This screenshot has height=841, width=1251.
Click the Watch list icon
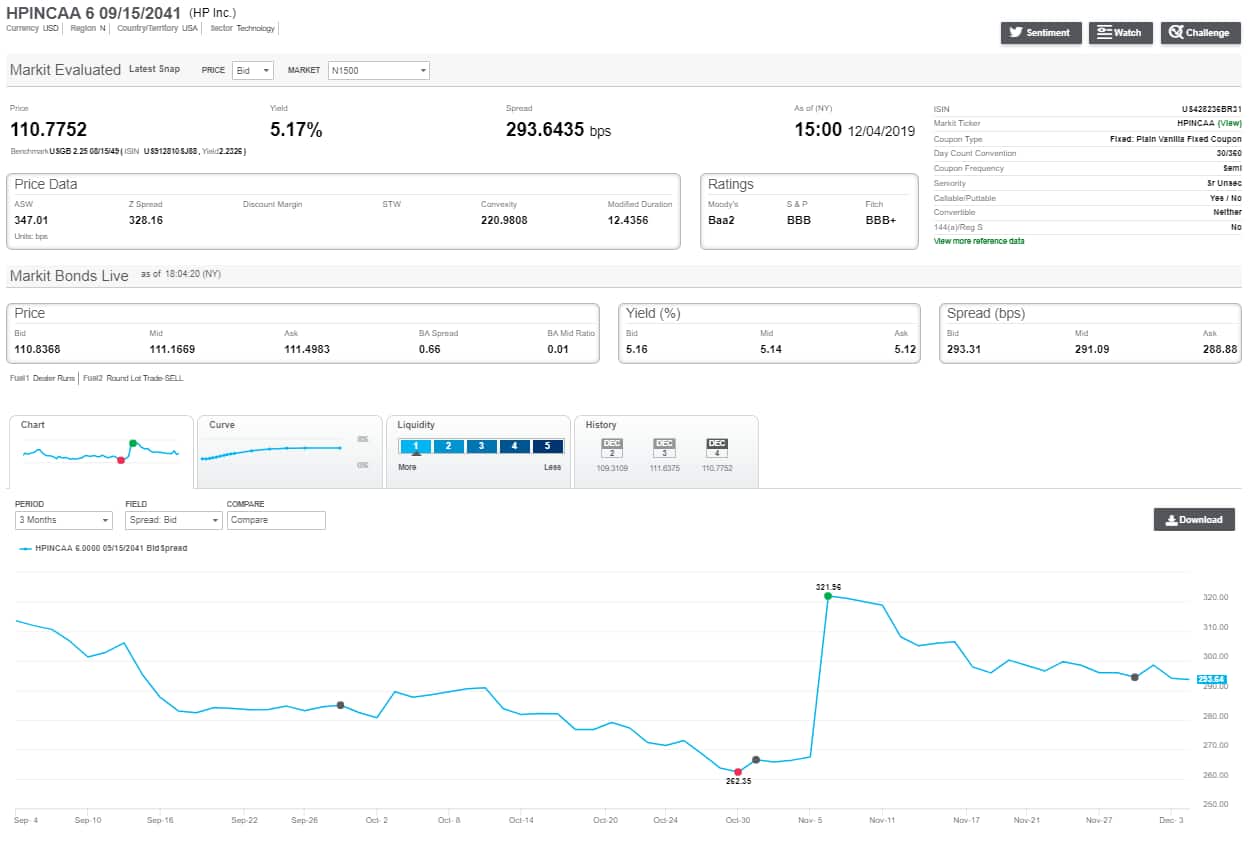coord(1105,33)
